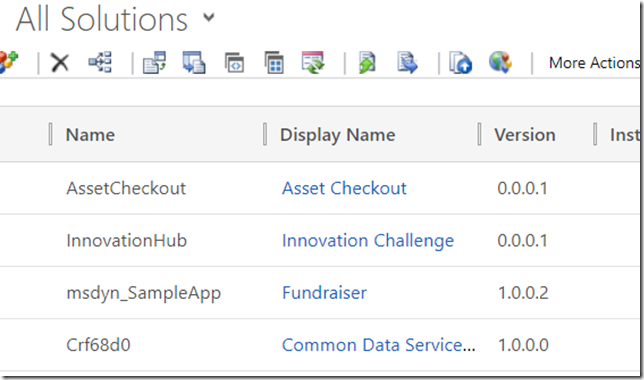Sort by the Name column header
This screenshot has width=644, height=380.
point(90,135)
